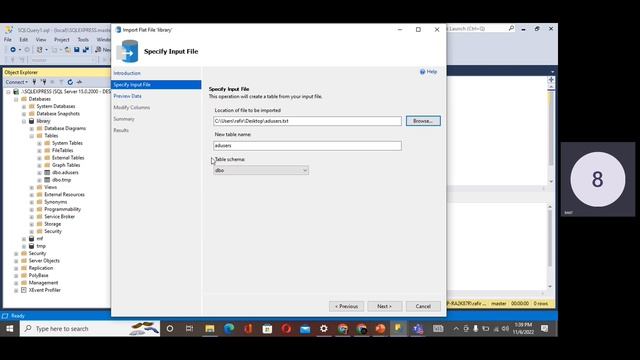Open the Help link in wizard
Image resolution: width=640 pixels, height=360 pixels.
[x=429, y=72]
